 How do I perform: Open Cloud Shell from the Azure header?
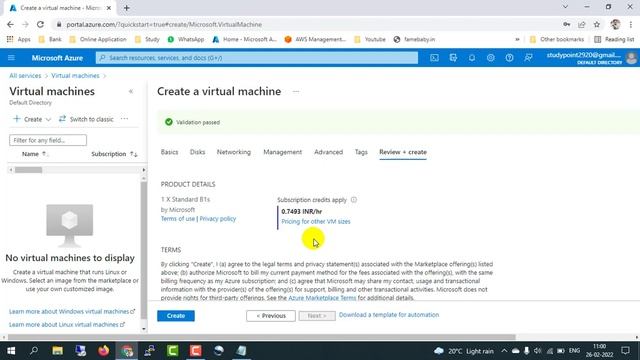click(x=434, y=58)
